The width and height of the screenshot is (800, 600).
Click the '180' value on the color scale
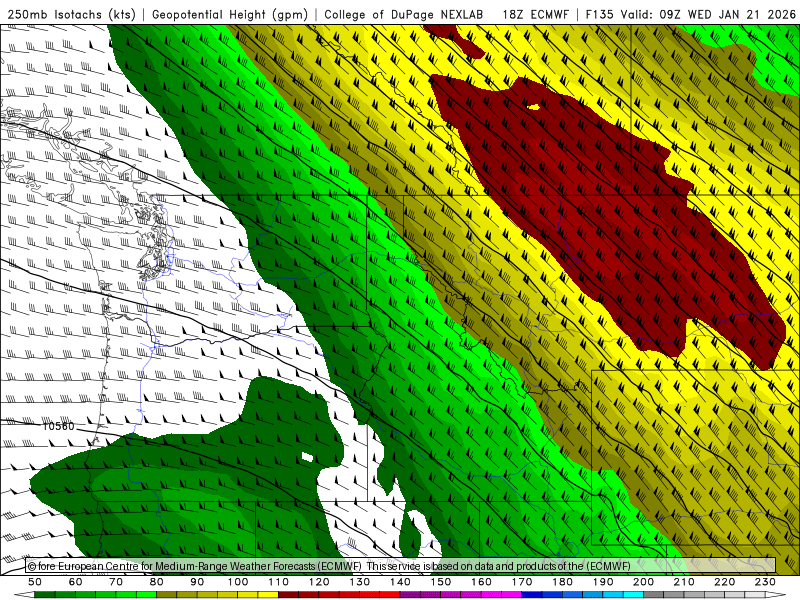tap(562, 582)
